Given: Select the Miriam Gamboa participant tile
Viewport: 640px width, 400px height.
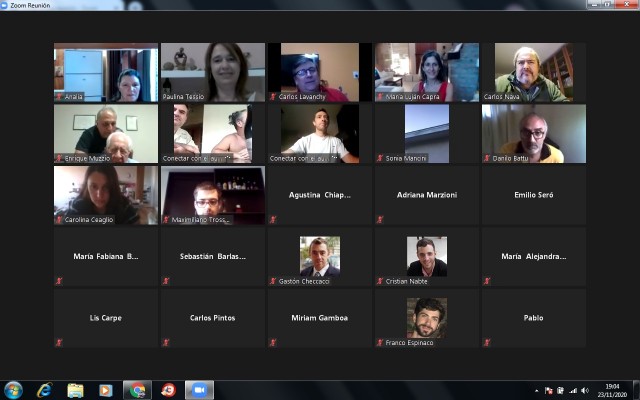Looking at the screenshot, I should tap(319, 318).
